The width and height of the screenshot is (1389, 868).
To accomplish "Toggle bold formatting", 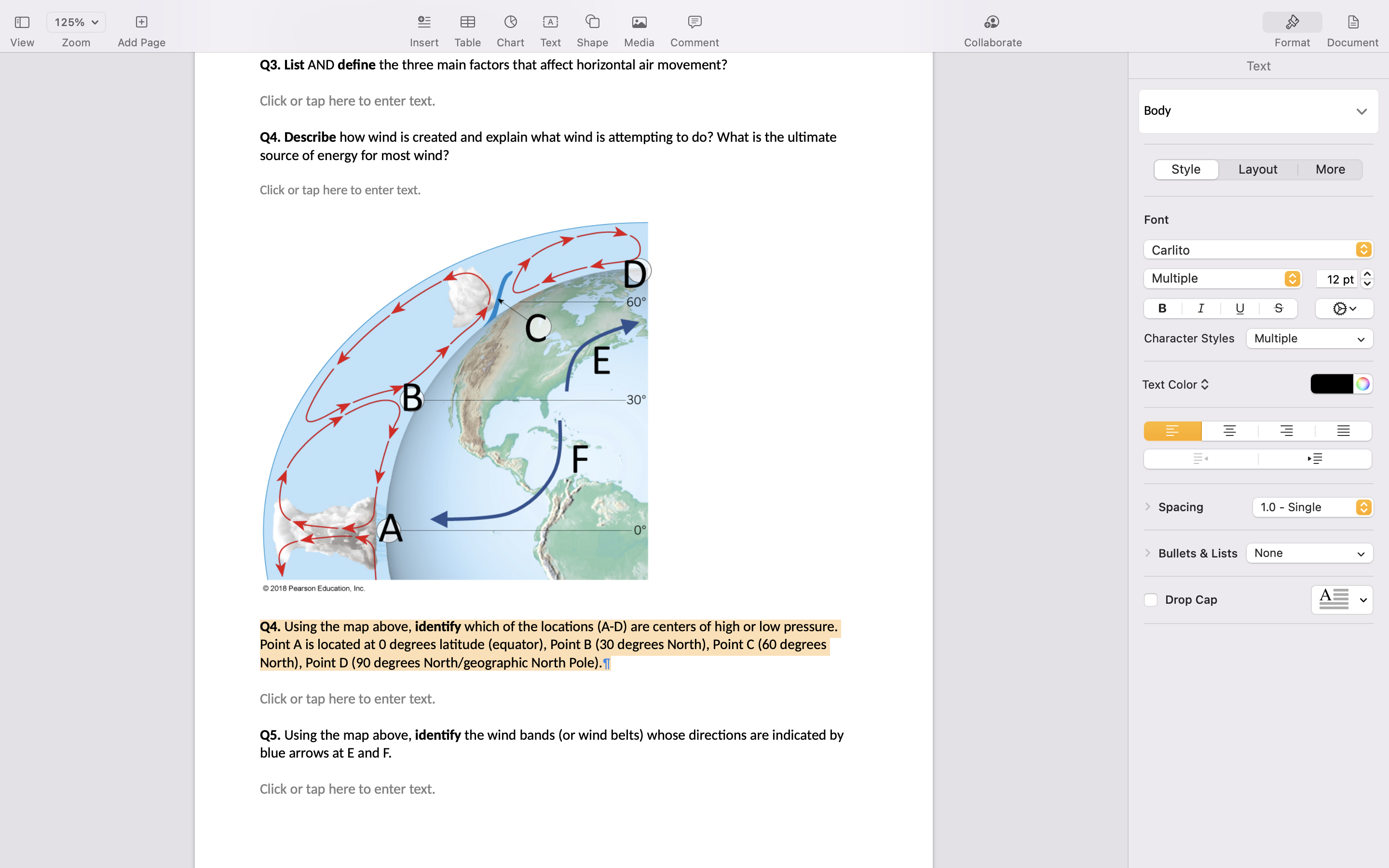I will pyautogui.click(x=1162, y=308).
